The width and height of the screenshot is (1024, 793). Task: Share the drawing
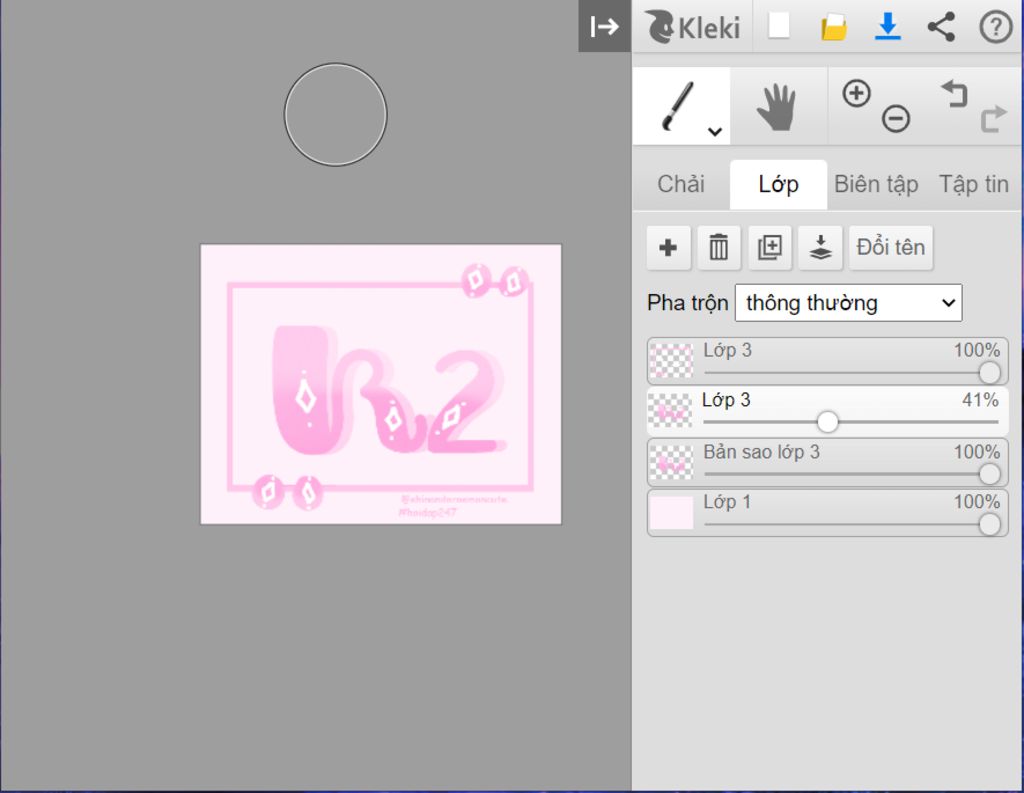(x=941, y=27)
